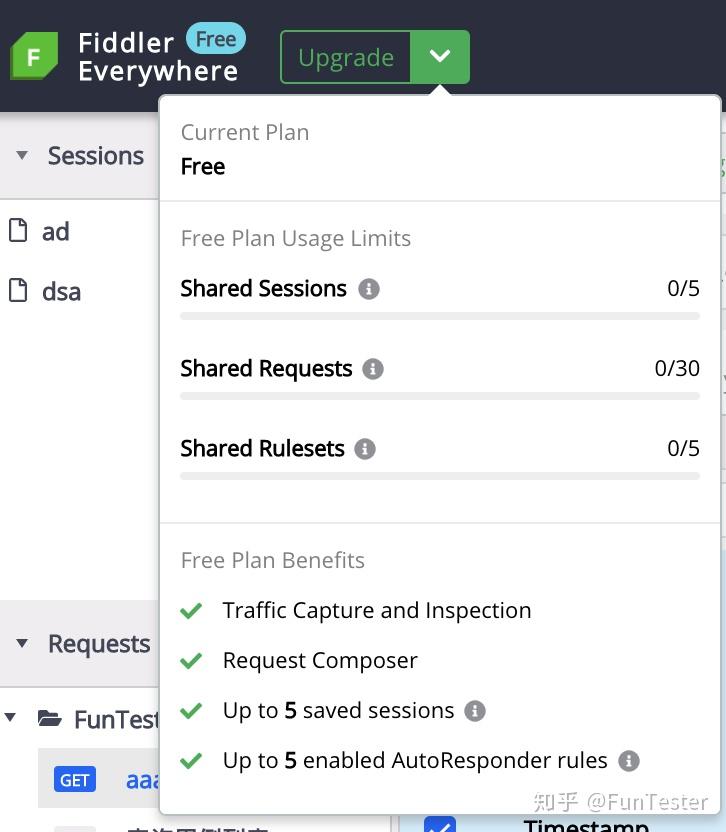Screen dimensions: 726x832
Task: Click the file icon of session ad
Action: [x=18, y=231]
